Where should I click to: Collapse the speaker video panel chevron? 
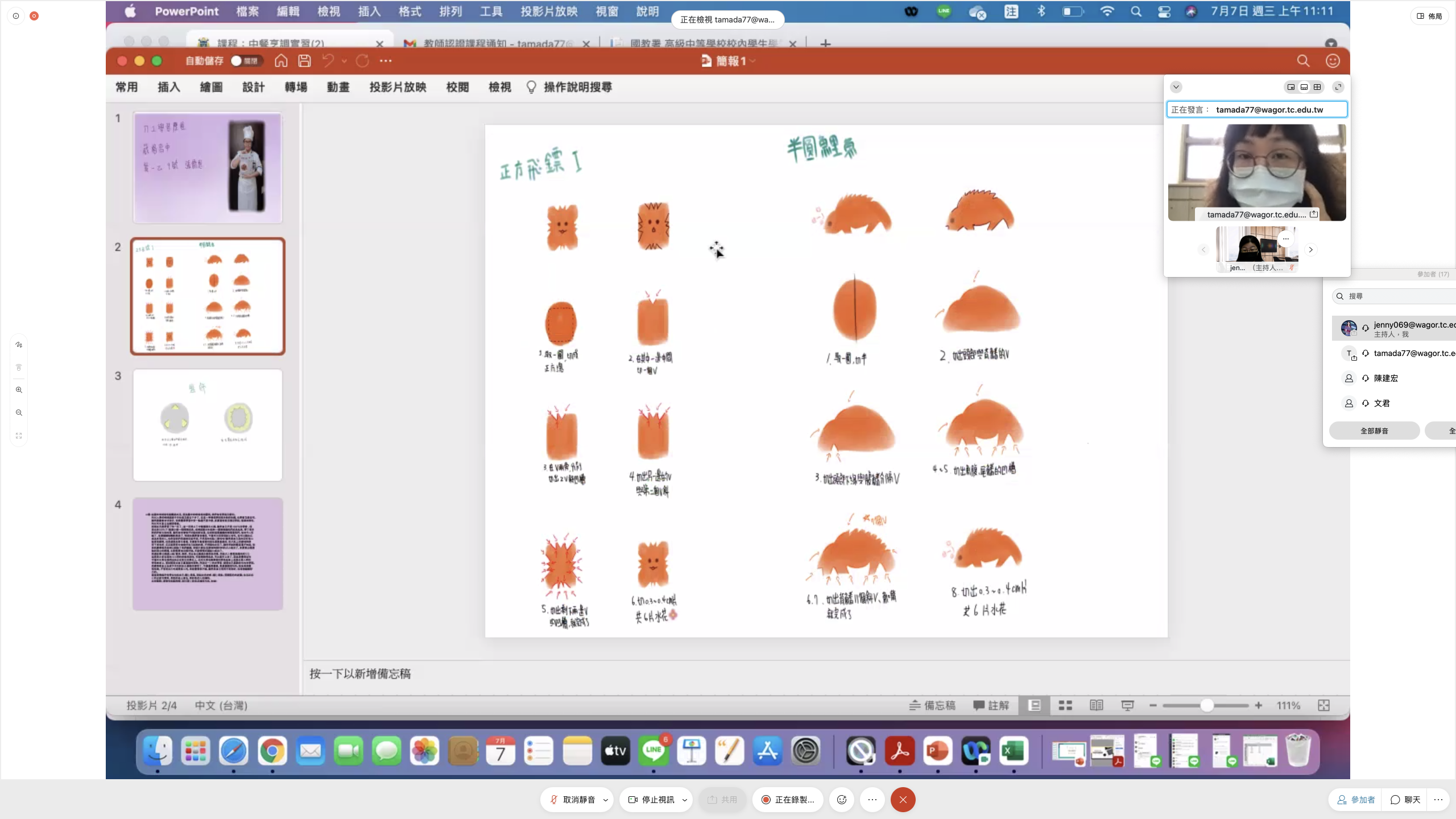click(x=1176, y=87)
